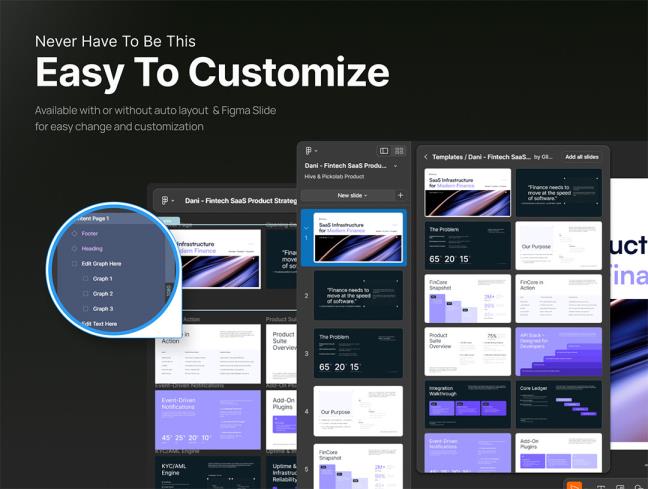Select the Heading component layer icon
The height and width of the screenshot is (489, 648).
point(74,248)
